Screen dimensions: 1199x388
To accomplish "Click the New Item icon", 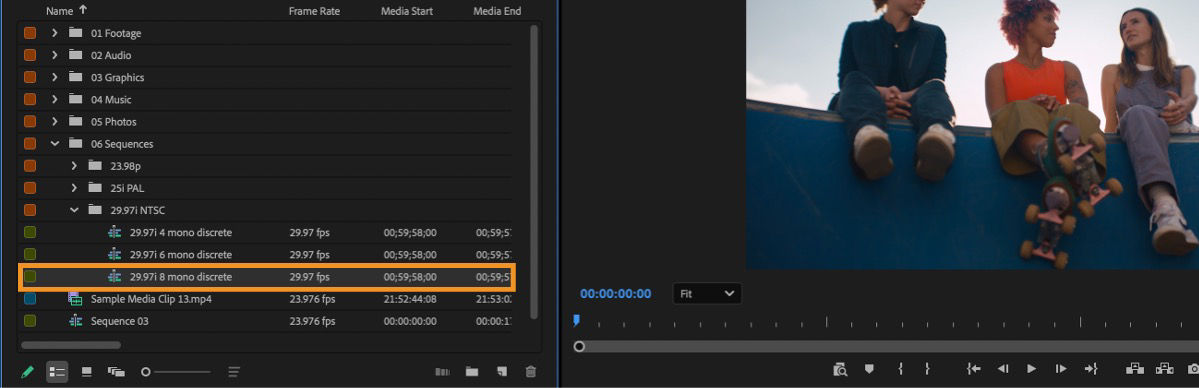I will coord(502,371).
